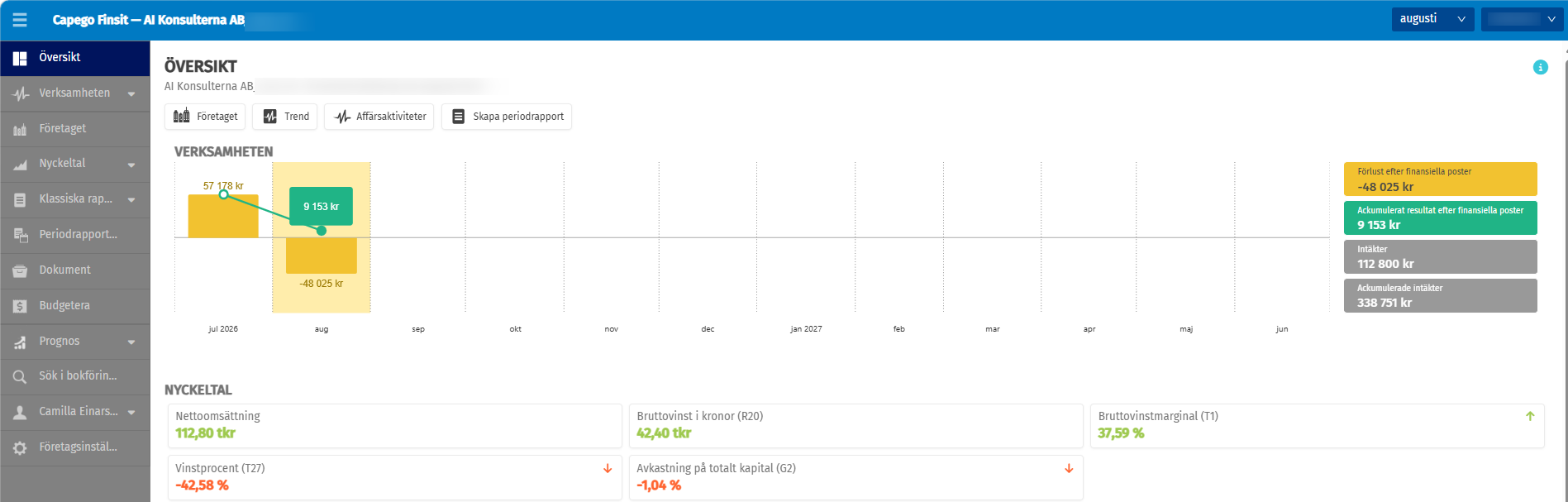This screenshot has height=502, width=1568.
Task: Click the Verksamheten pulse icon in sidebar
Action: coord(20,93)
